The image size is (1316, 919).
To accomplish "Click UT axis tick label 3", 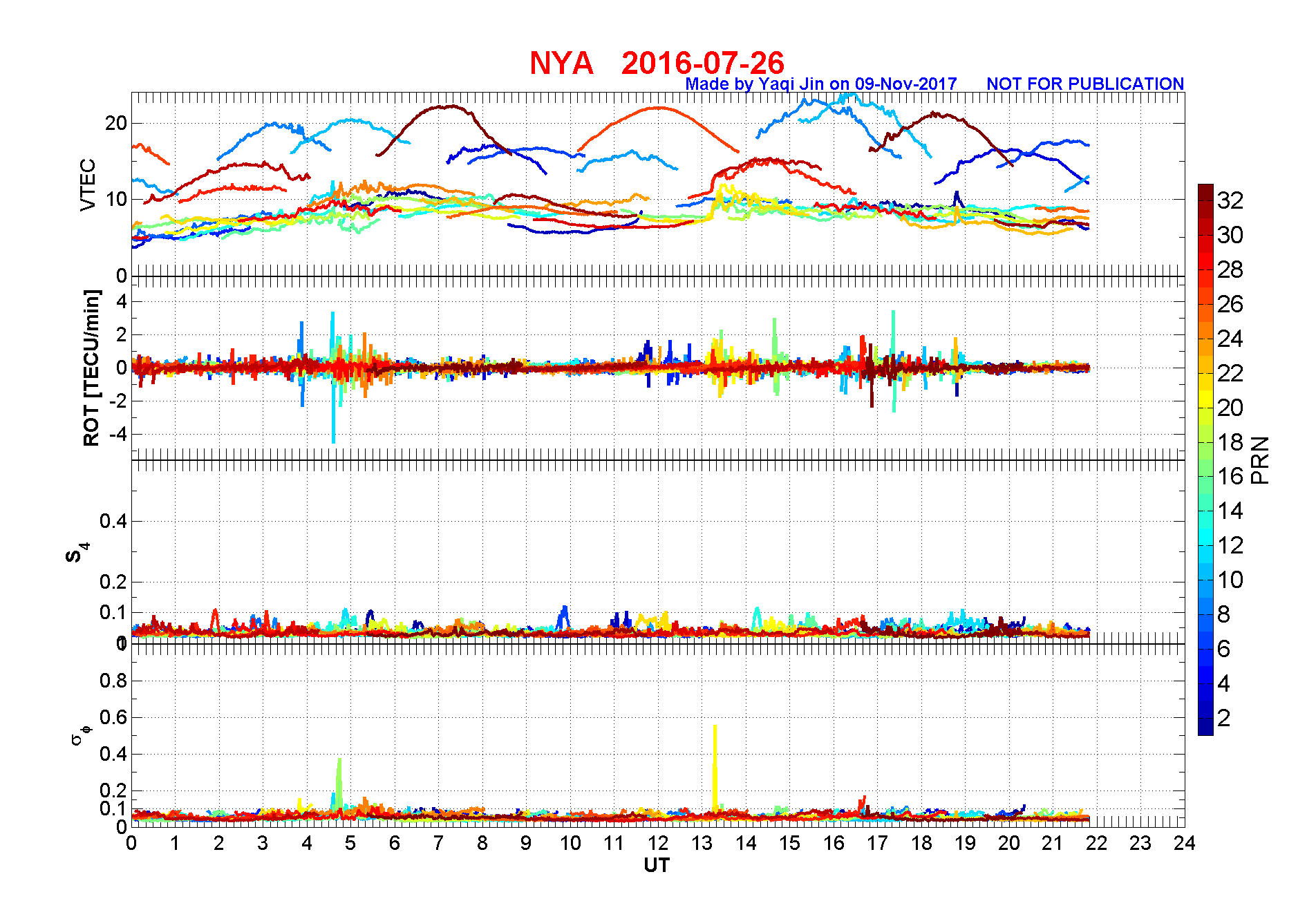I will click(263, 843).
